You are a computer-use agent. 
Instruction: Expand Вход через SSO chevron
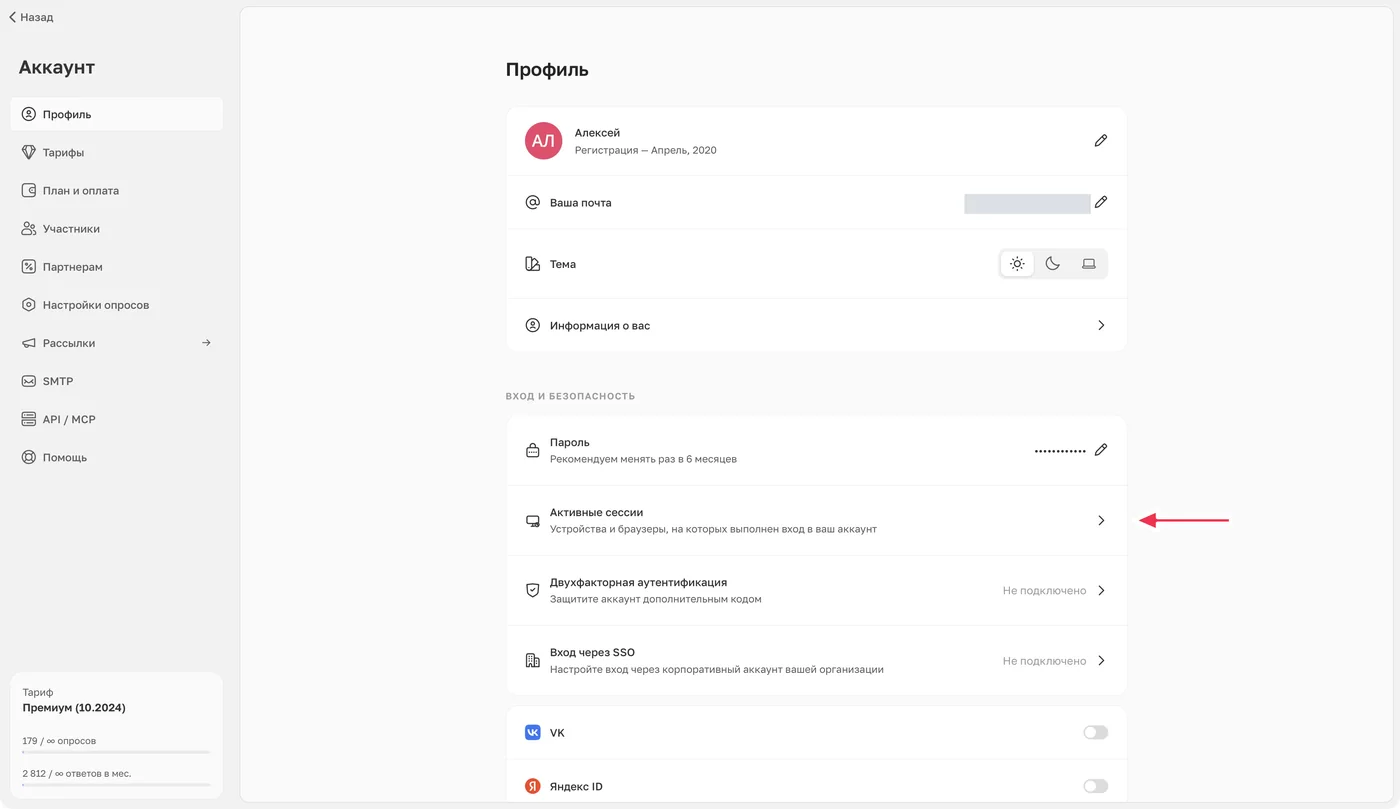(x=1101, y=661)
